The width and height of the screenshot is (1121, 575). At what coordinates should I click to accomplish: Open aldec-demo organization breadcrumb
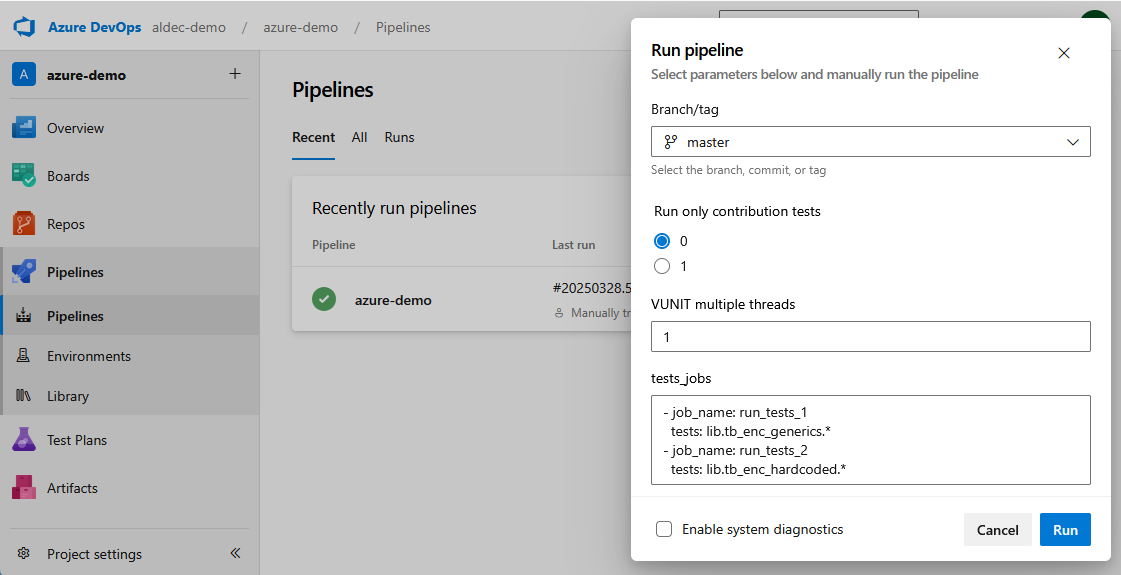[189, 27]
